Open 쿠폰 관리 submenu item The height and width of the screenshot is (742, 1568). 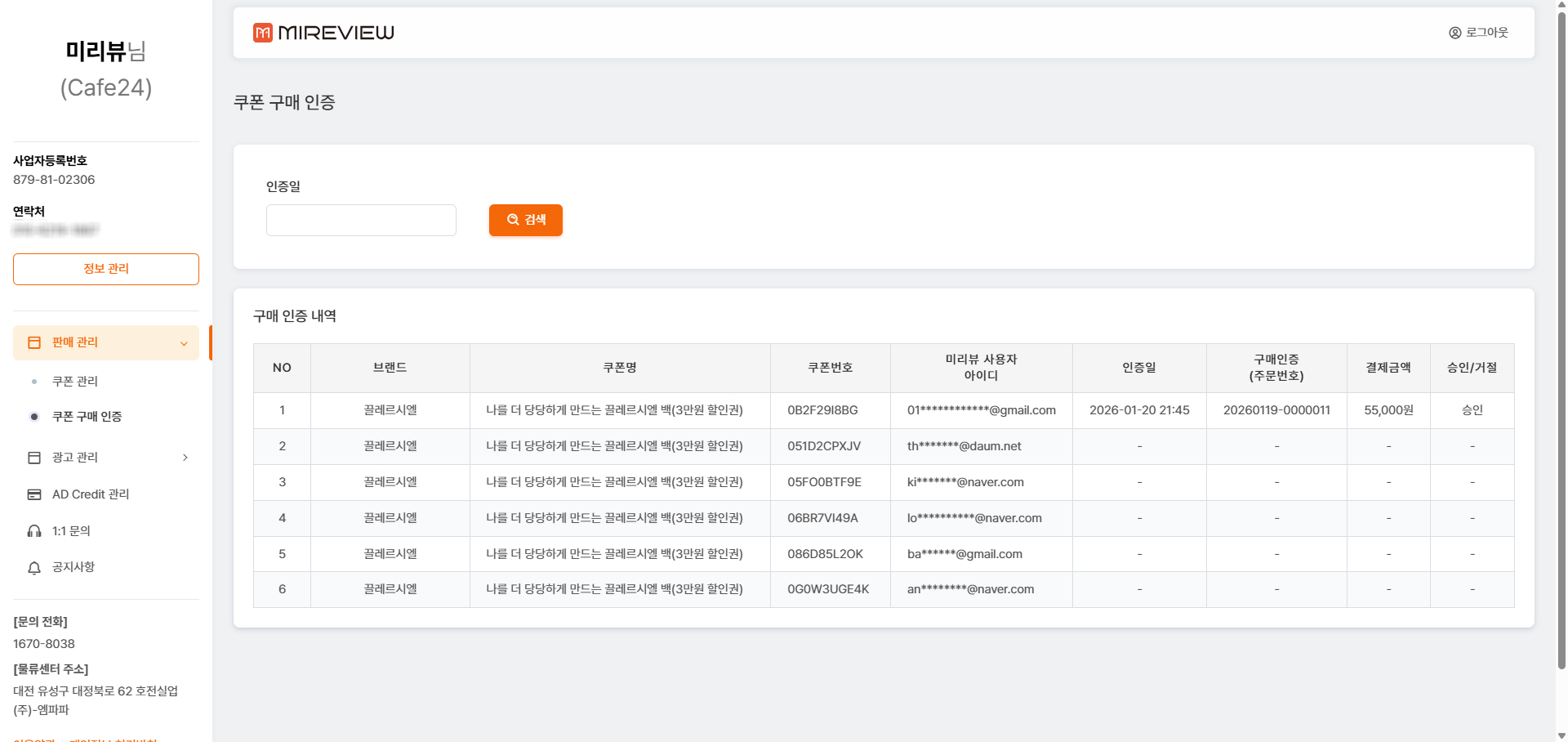pos(75,381)
